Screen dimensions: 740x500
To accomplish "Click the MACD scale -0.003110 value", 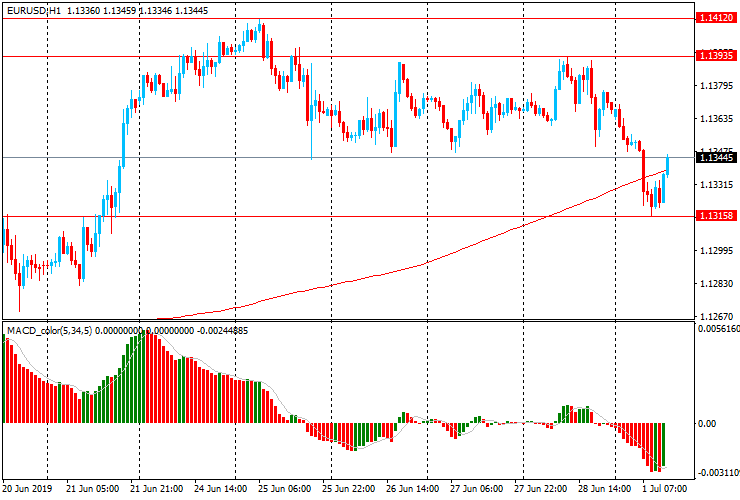I will point(716,472).
